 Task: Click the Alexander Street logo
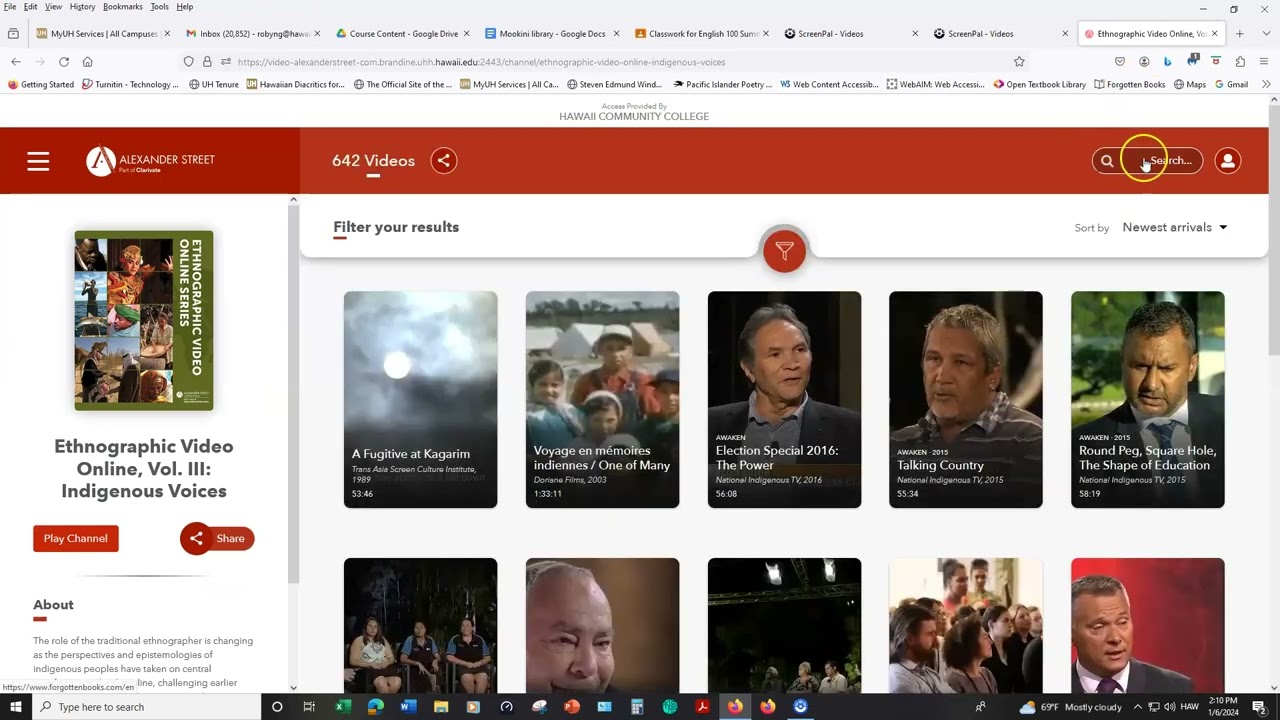click(x=151, y=161)
